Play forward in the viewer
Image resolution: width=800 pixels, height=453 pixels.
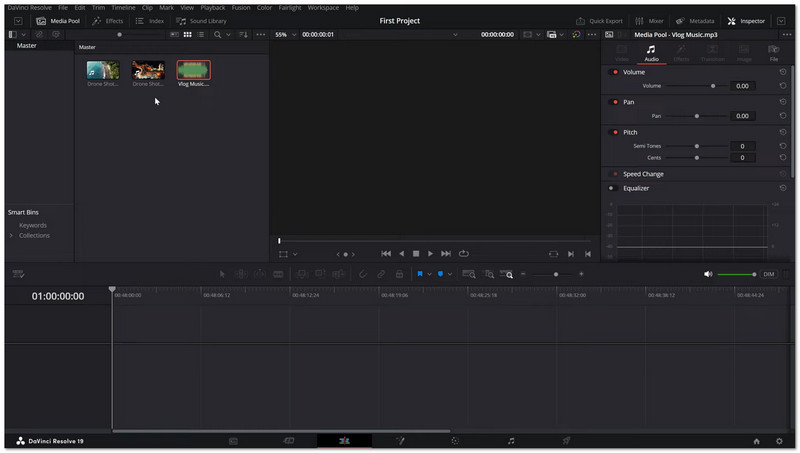pos(431,254)
